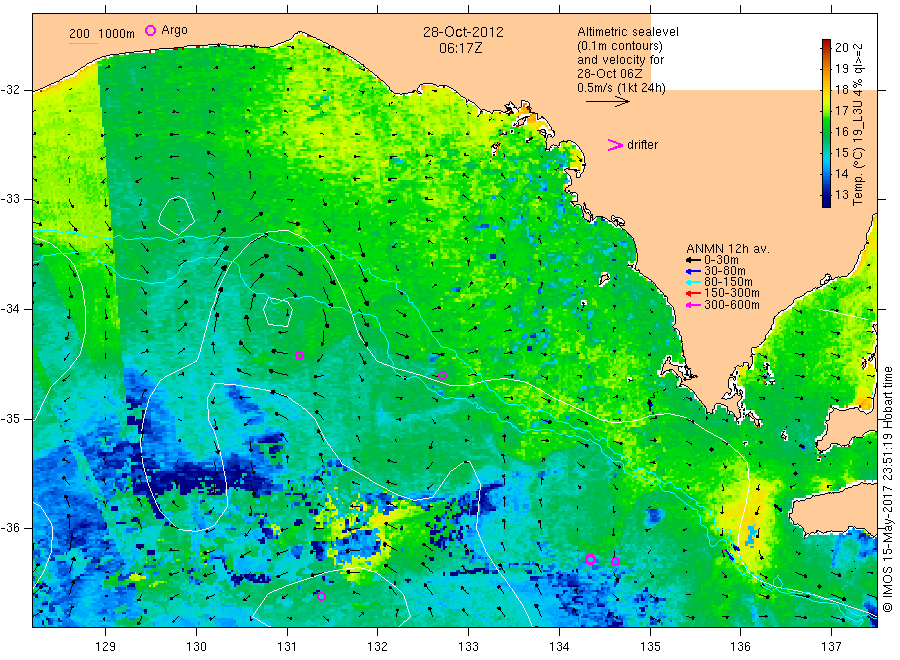Click the "-33" latitude axis label
Viewport: 900px width, 660px height.
click(10, 199)
